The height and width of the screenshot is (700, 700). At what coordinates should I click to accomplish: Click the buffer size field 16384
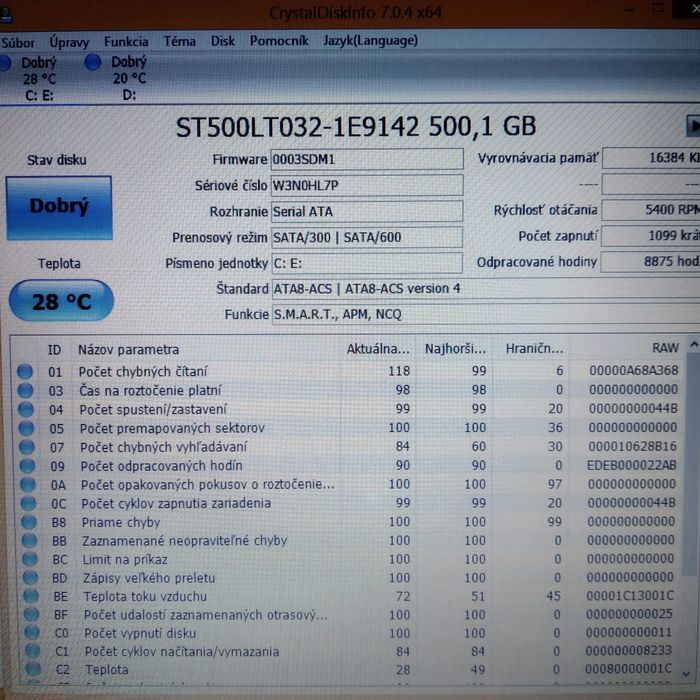click(651, 158)
